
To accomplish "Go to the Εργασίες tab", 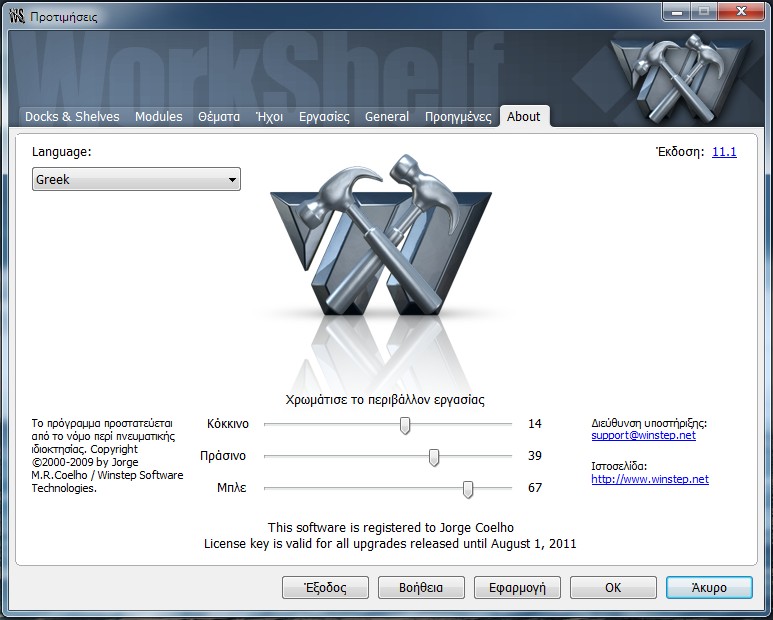I will [x=324, y=117].
